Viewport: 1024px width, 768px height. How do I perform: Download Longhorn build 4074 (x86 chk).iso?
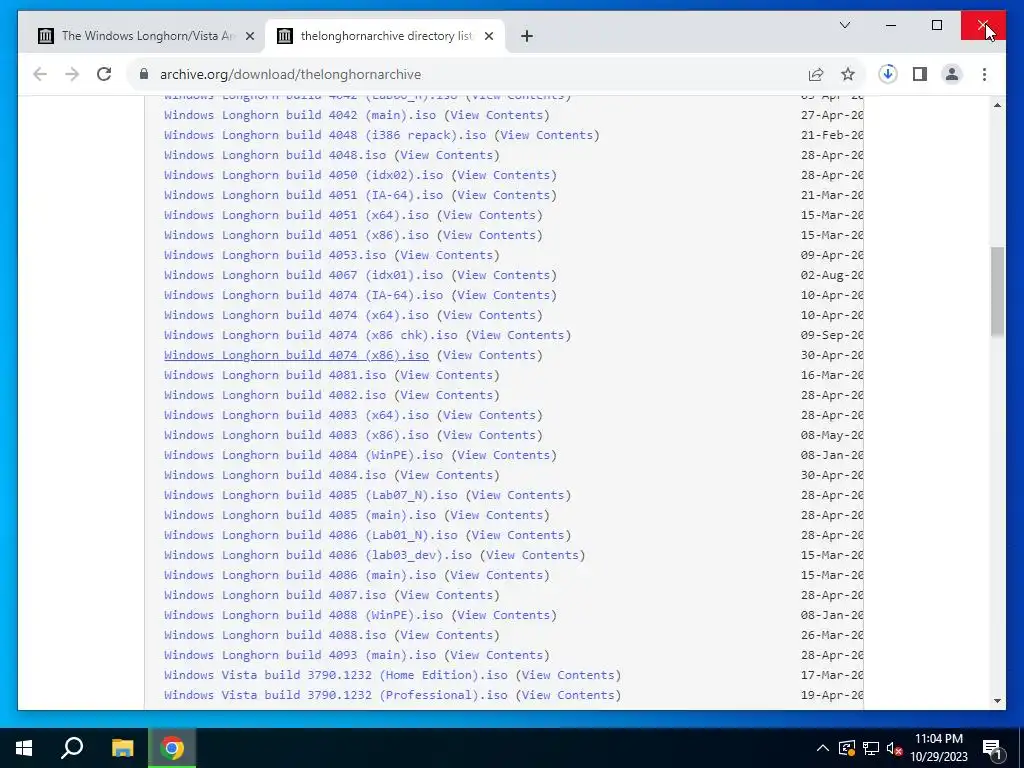pos(311,335)
